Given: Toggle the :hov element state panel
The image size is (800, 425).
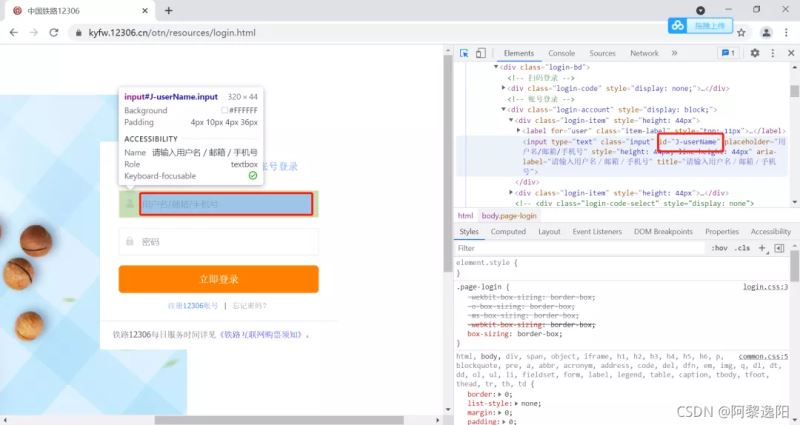Looking at the screenshot, I should [718, 247].
